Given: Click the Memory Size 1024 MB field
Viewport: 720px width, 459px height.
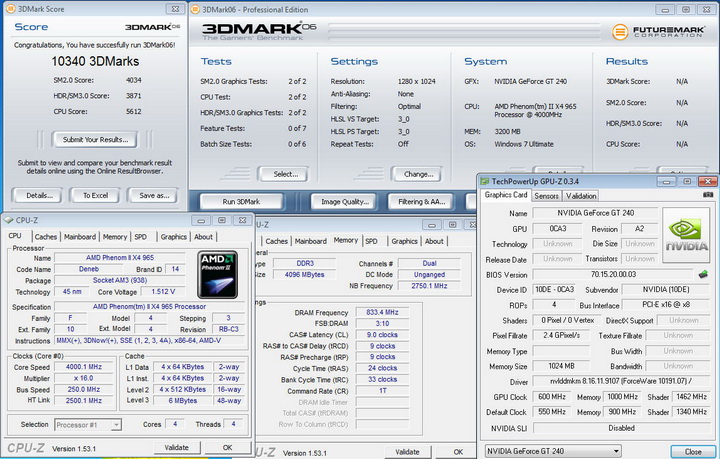Looking at the screenshot, I should pyautogui.click(x=561, y=366).
